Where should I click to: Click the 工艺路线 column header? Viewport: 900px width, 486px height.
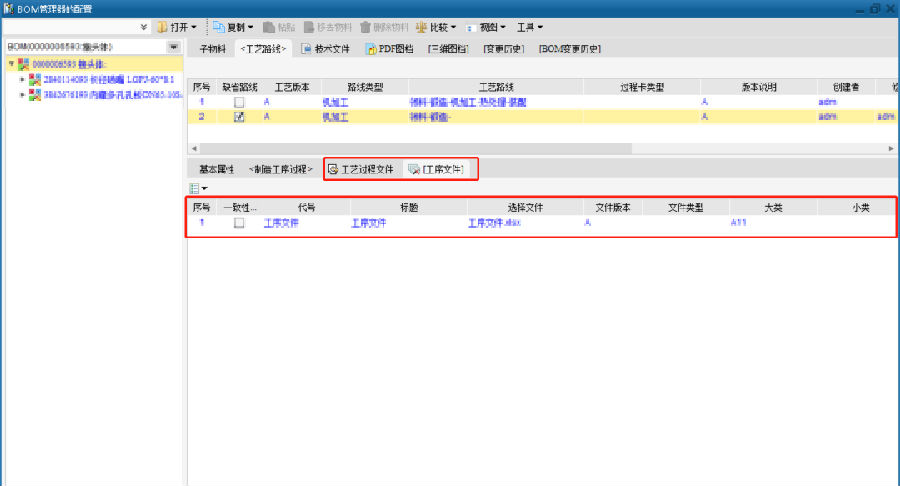click(496, 87)
